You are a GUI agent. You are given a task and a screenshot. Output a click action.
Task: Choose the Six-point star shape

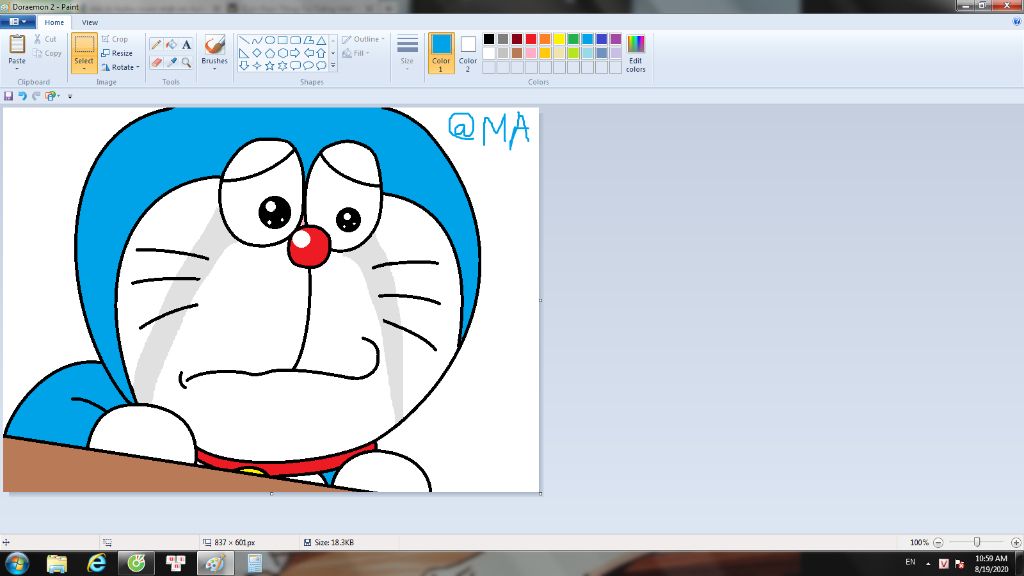point(282,65)
